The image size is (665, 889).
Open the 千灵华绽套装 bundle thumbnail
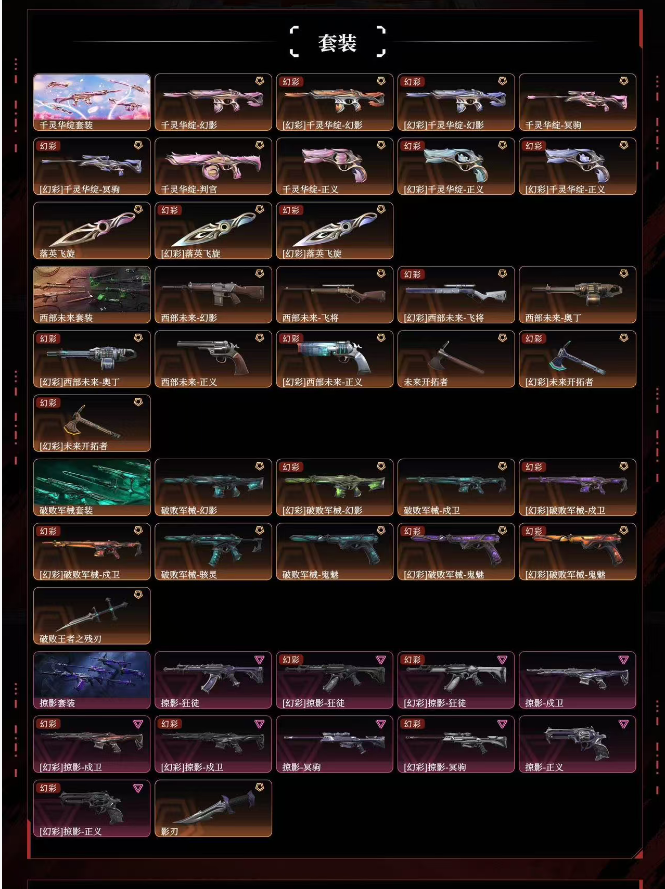pos(92,102)
